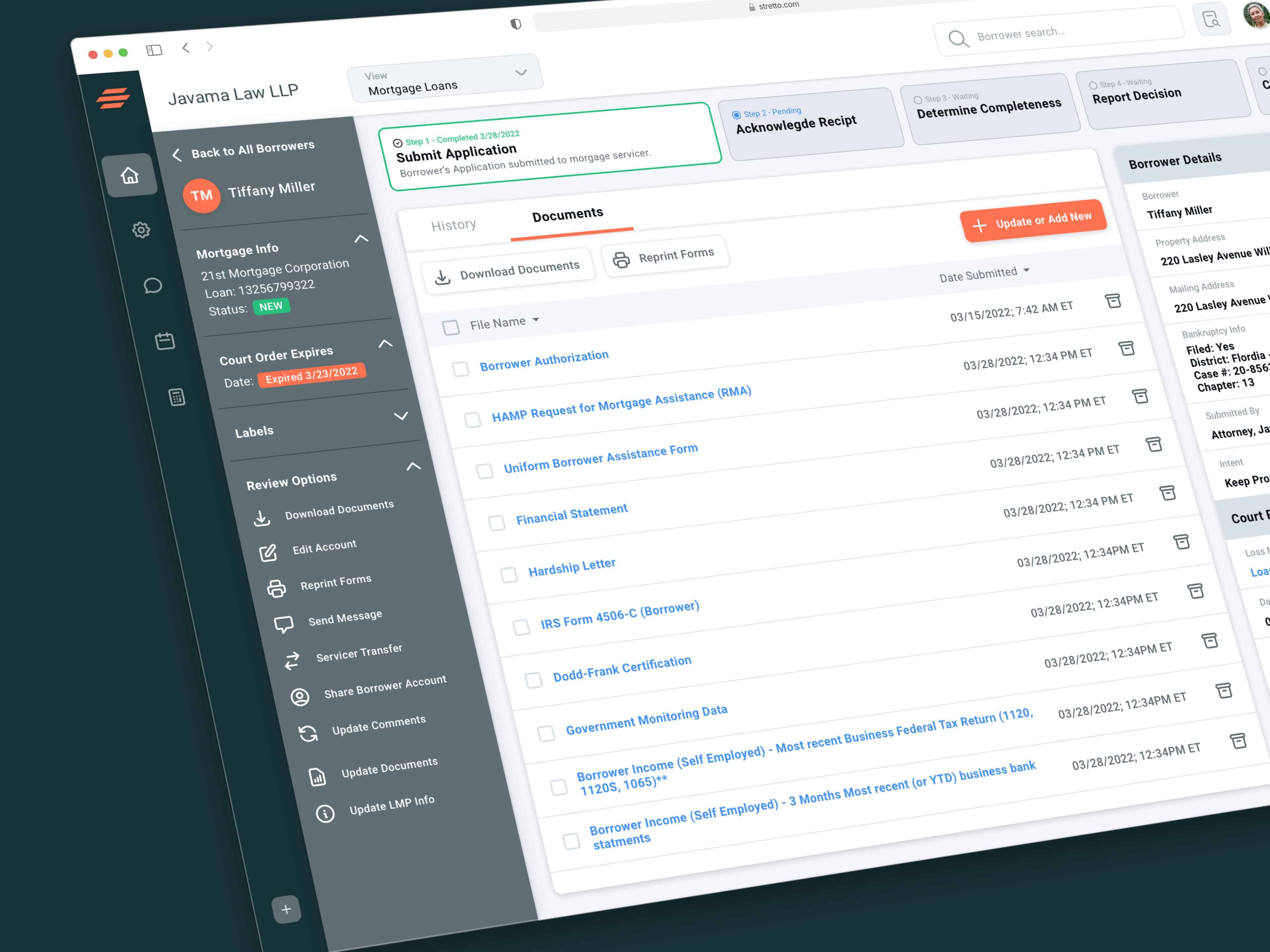The width and height of the screenshot is (1270, 952).
Task: Archive the Financial Statement document
Action: tap(1154, 444)
